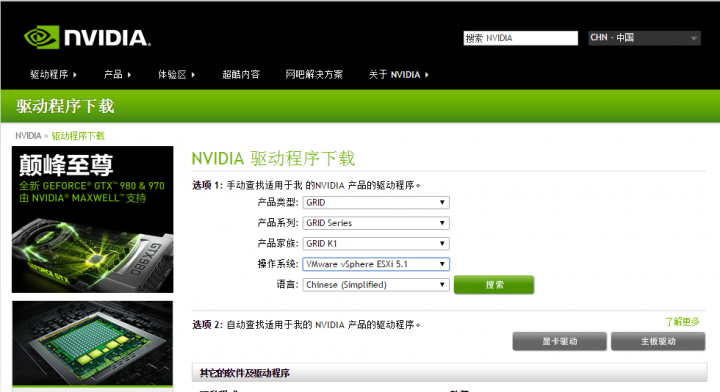Click the 驱动程序下载 green banner title
720x392 pixels.
(x=65, y=106)
